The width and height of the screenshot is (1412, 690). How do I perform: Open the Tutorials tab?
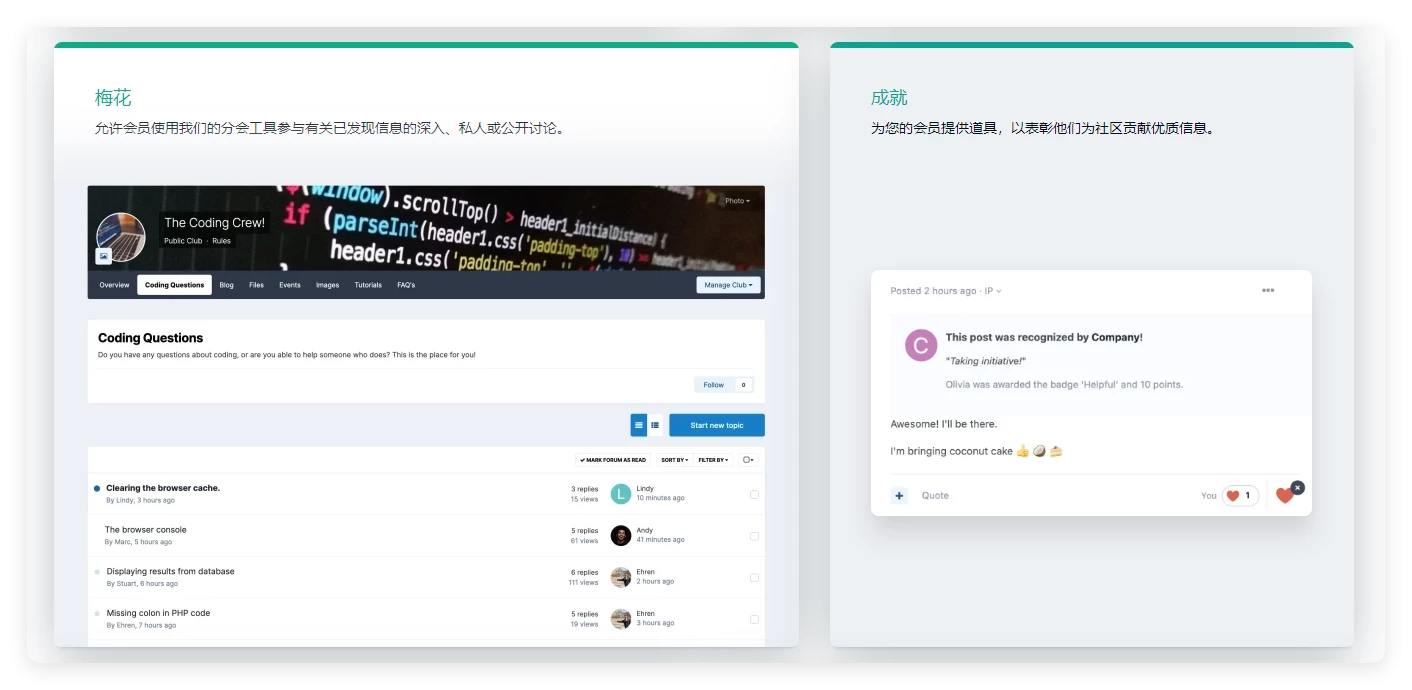(x=368, y=285)
